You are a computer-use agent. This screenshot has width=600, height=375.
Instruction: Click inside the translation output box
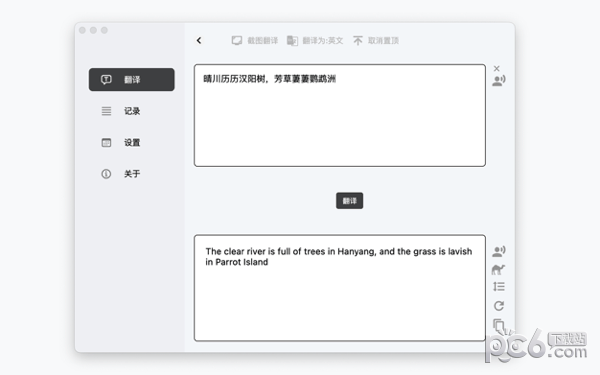[340, 288]
